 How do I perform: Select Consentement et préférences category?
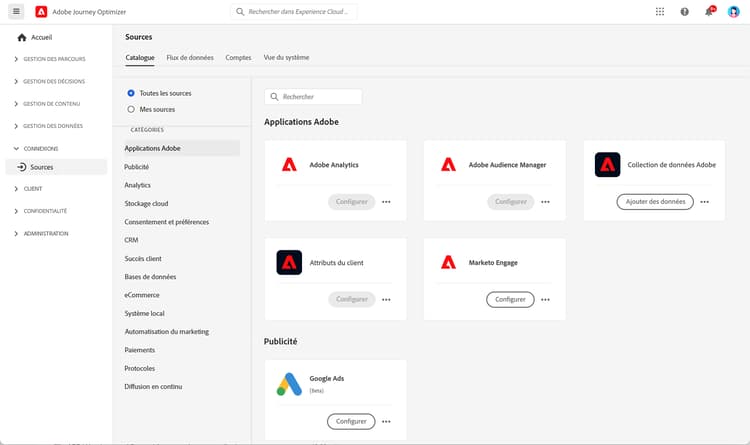click(166, 222)
